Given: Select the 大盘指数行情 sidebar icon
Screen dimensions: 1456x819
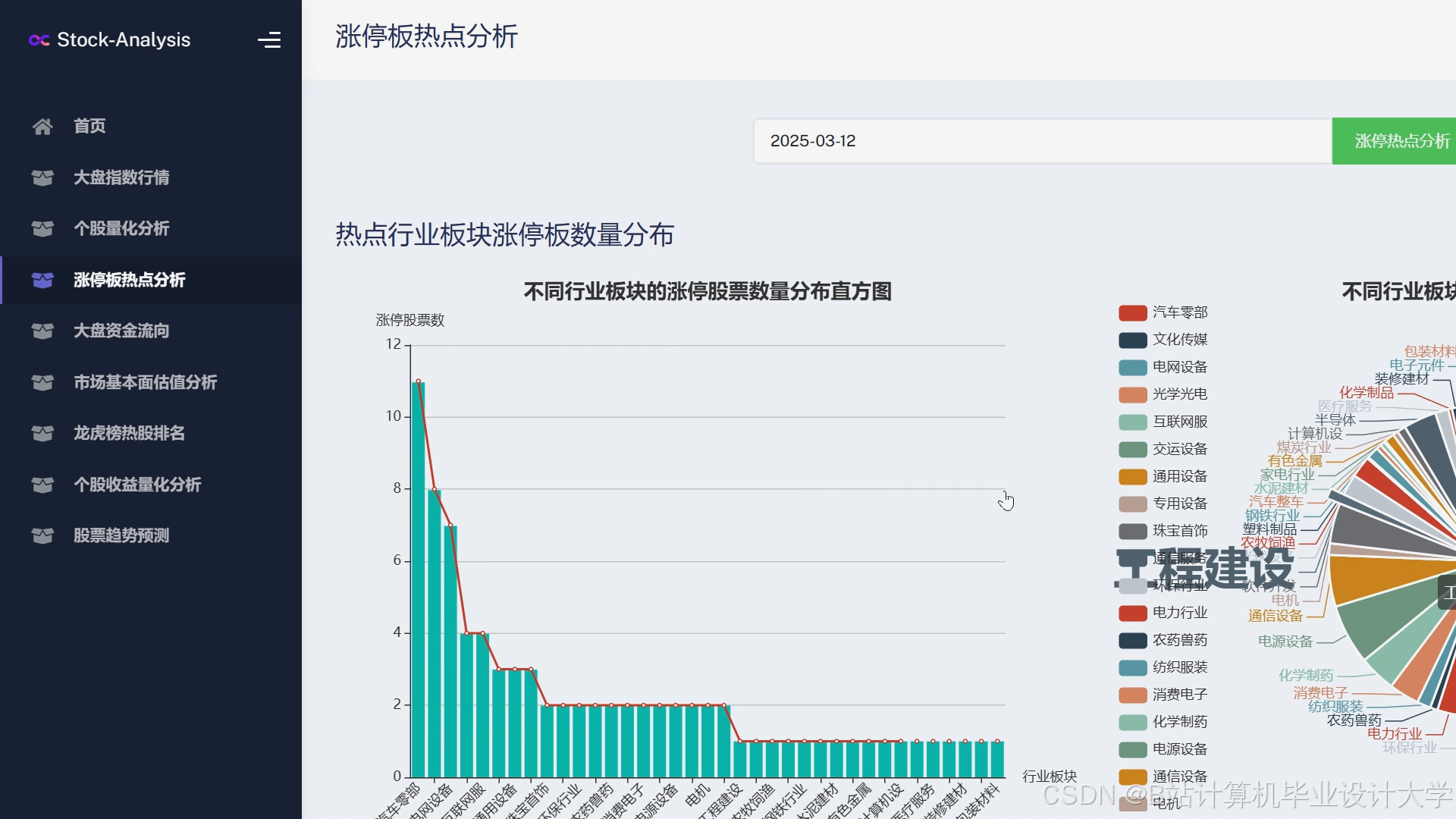Looking at the screenshot, I should coord(42,177).
